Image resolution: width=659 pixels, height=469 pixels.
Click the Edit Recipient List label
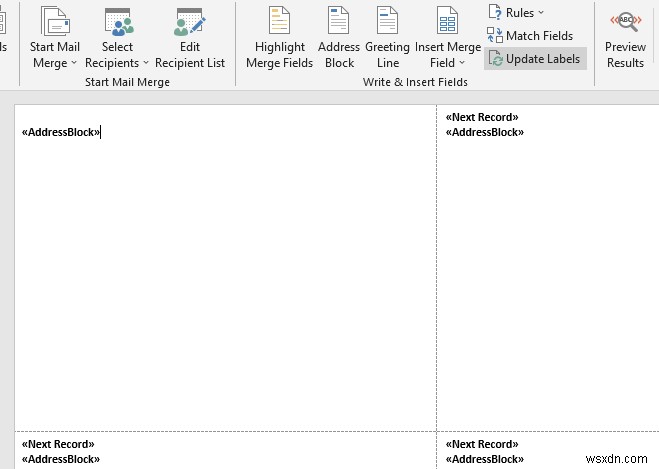pyautogui.click(x=190, y=55)
